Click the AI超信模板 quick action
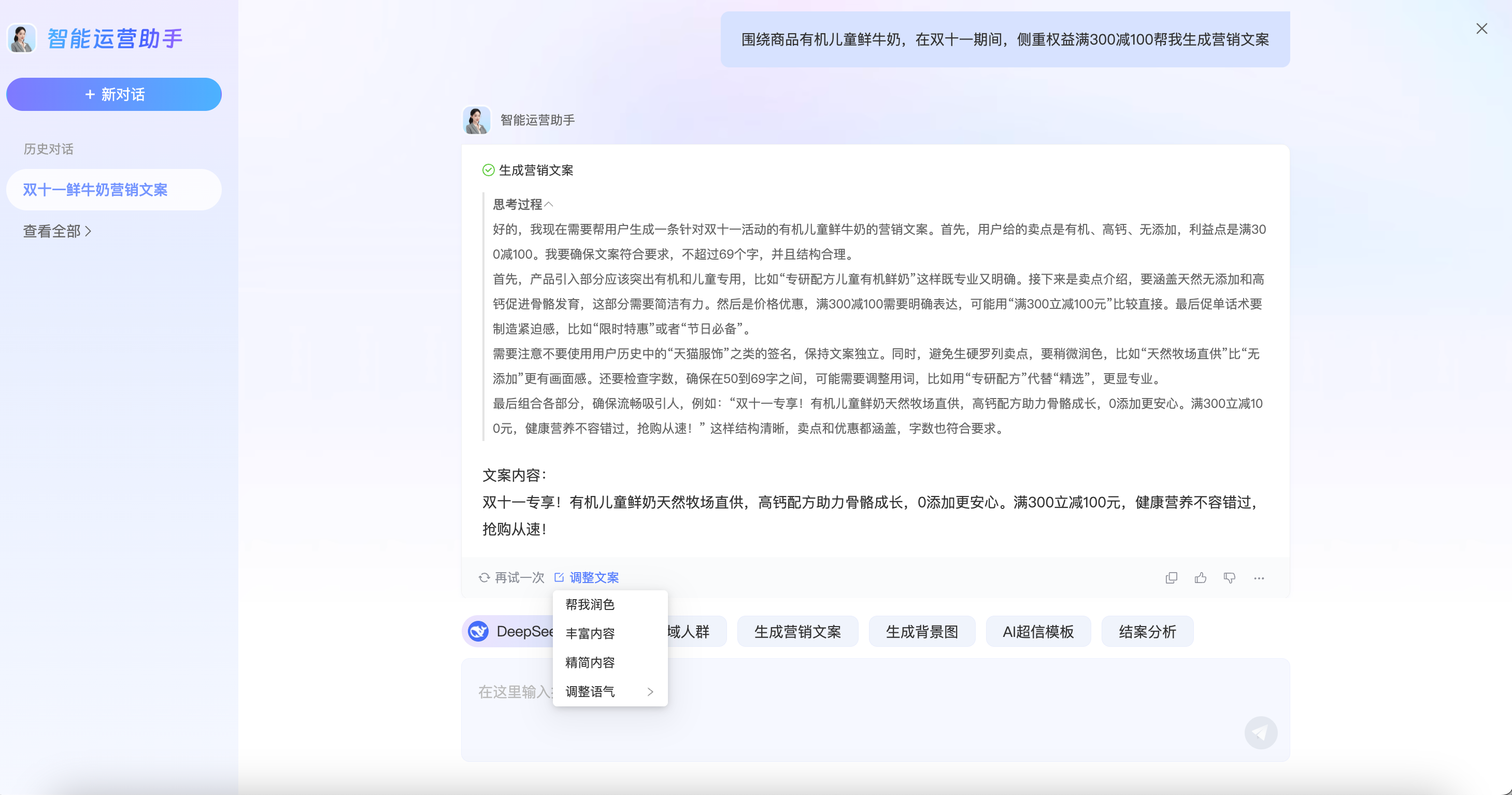1512x795 pixels. click(1038, 631)
